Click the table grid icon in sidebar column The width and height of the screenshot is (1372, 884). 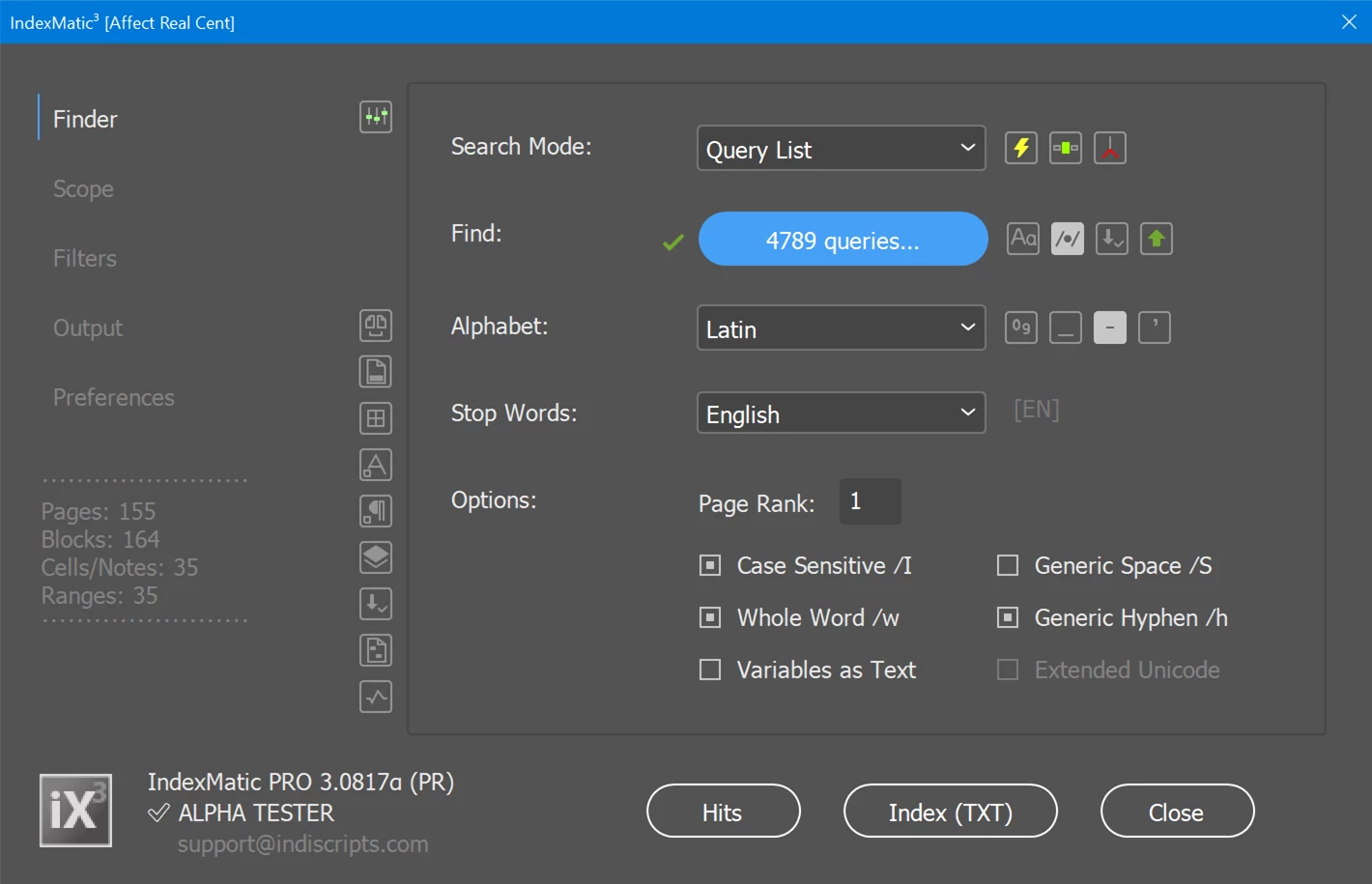pos(376,418)
